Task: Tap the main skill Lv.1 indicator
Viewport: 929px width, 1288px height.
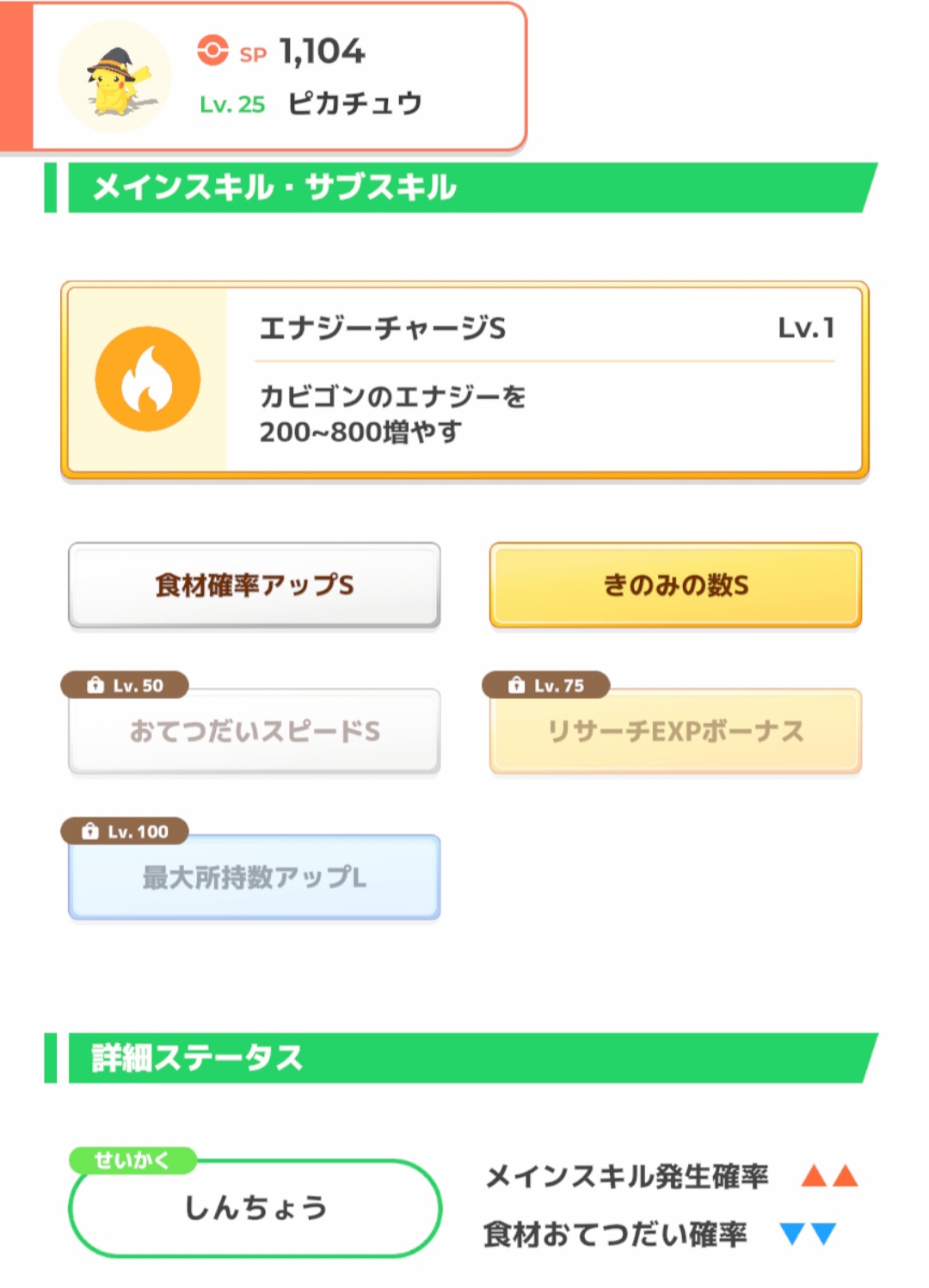Action: [x=806, y=328]
